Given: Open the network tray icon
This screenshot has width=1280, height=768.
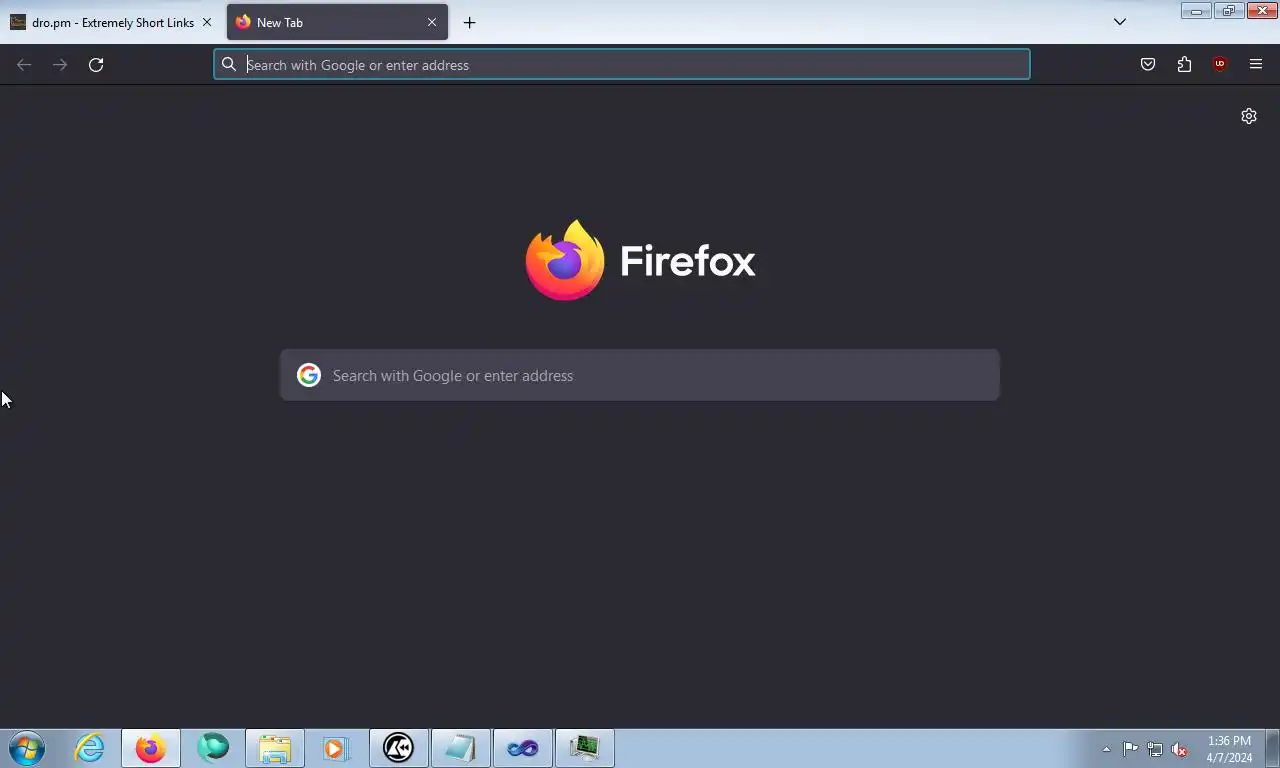Looking at the screenshot, I should [1155, 749].
